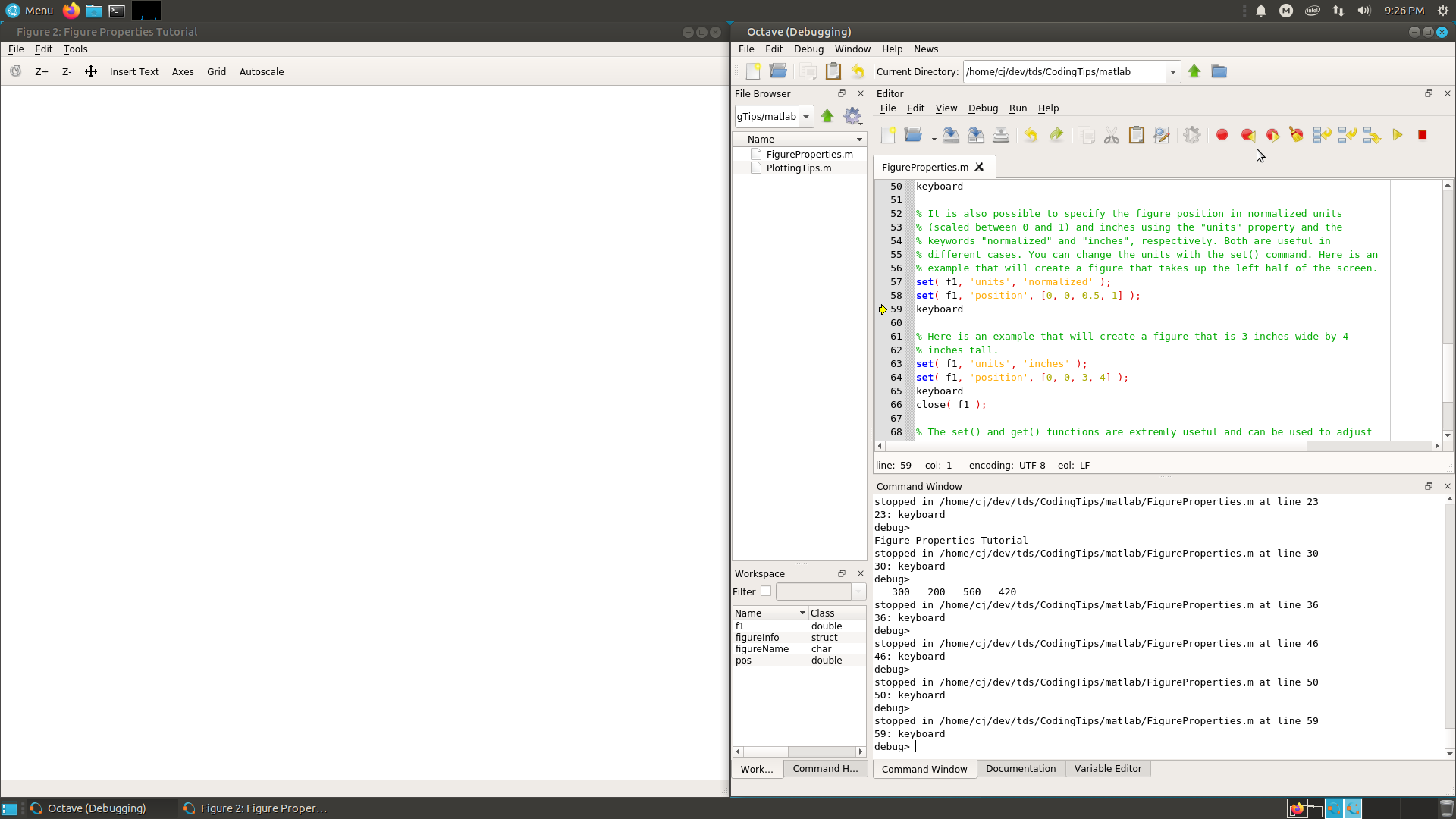
Task: Open the Name column dropdown in File Browser
Action: pyautogui.click(x=858, y=139)
